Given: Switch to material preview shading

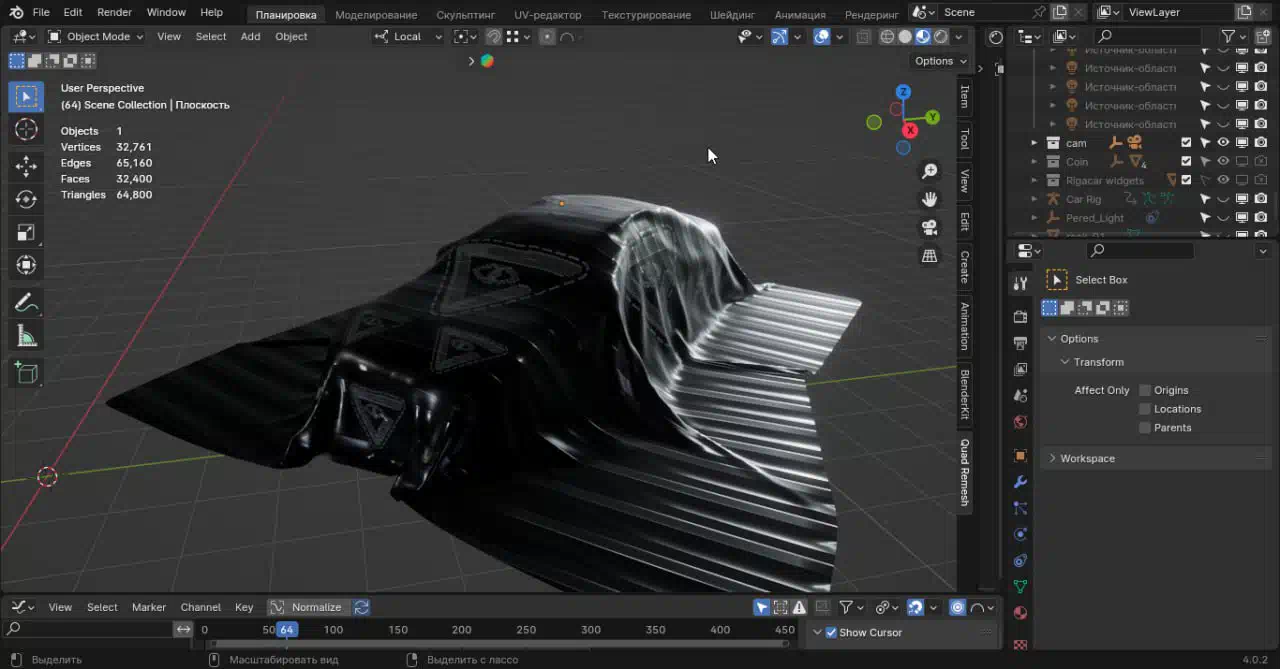Looking at the screenshot, I should click(923, 36).
